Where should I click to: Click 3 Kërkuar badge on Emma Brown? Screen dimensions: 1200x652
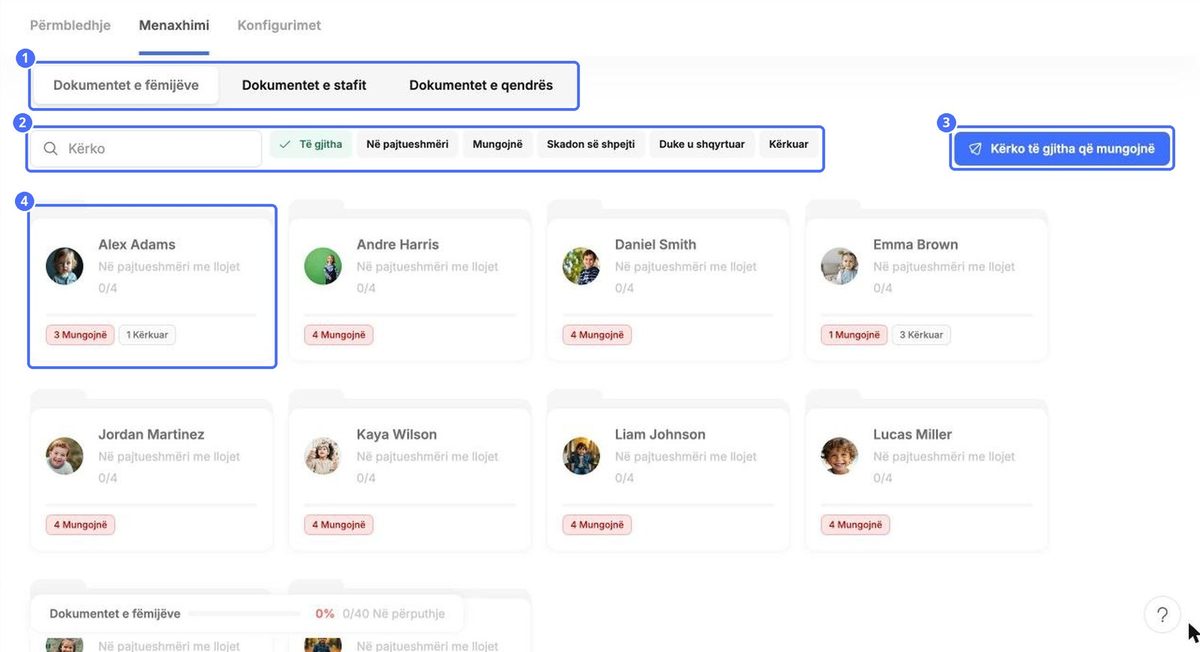click(x=922, y=335)
